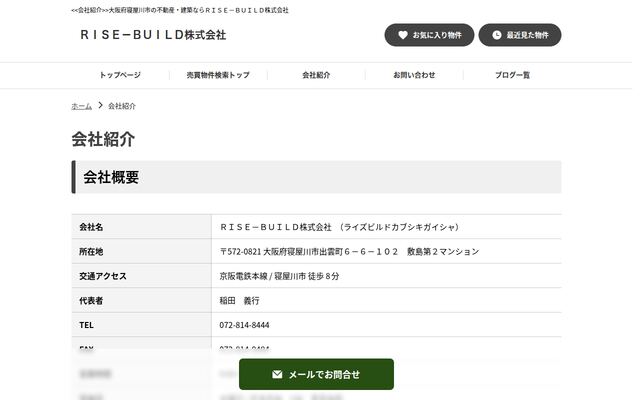Open 最近見た物件 recently viewed button

[520, 35]
